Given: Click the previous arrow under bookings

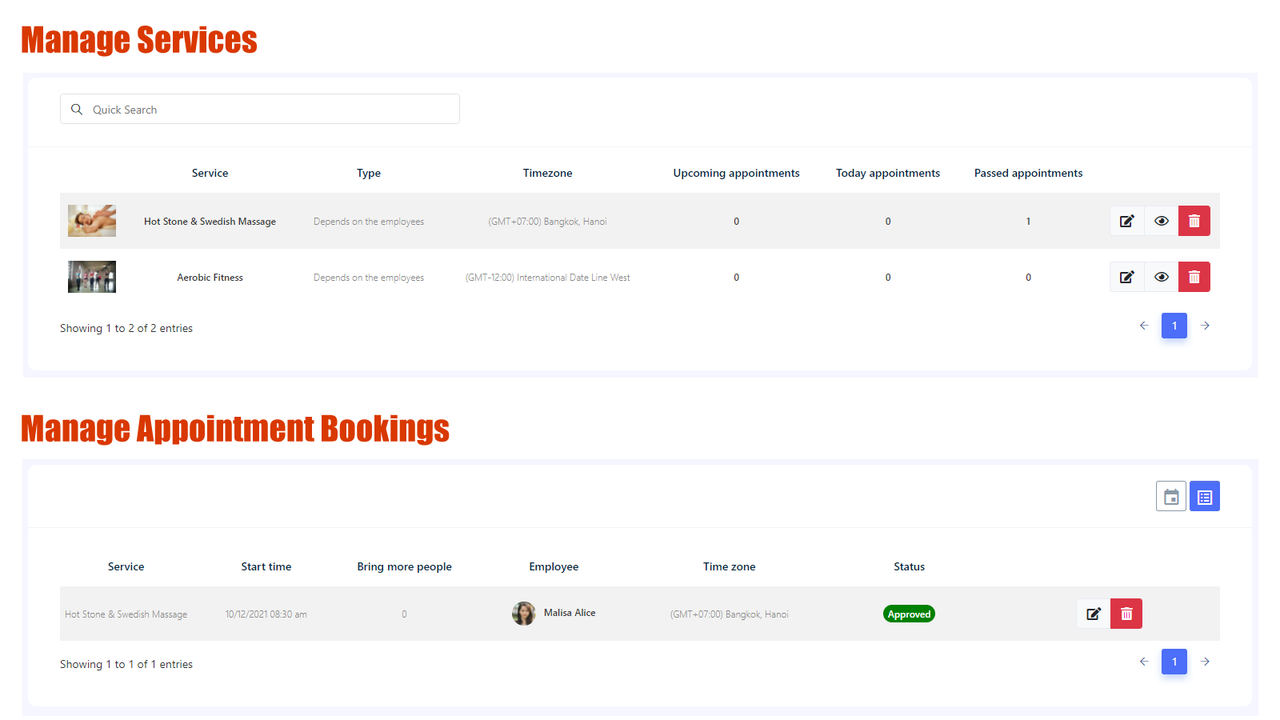Looking at the screenshot, I should (1144, 661).
